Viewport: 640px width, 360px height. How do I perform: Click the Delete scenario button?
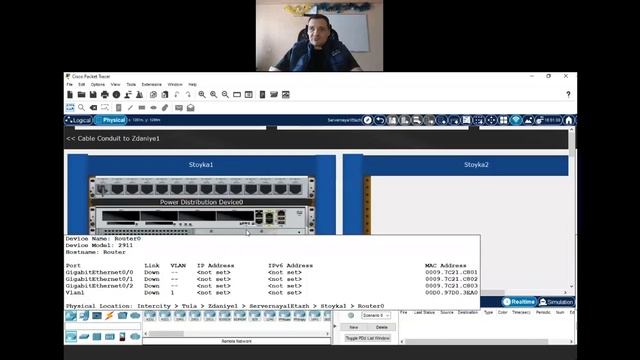382,327
